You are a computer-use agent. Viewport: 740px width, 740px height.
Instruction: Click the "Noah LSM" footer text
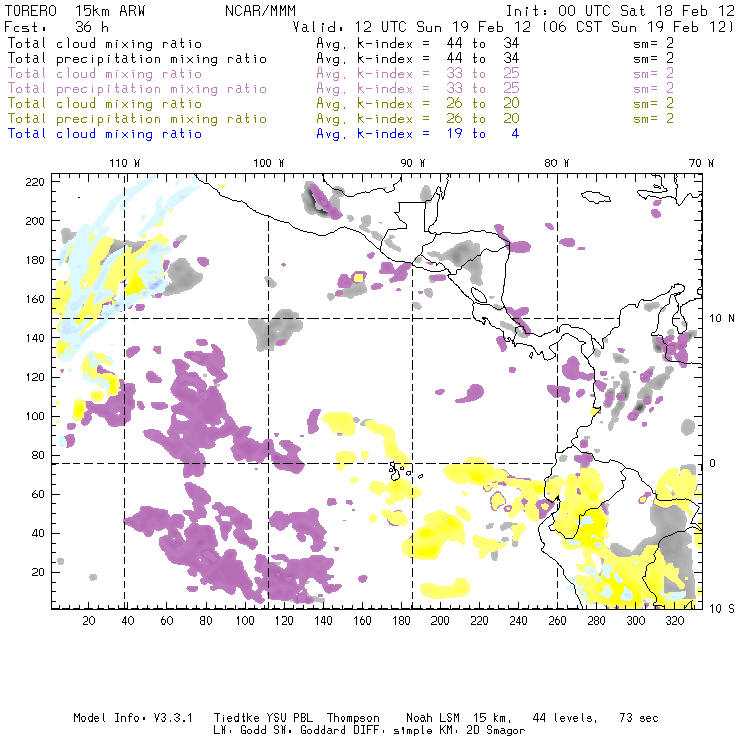click(433, 718)
